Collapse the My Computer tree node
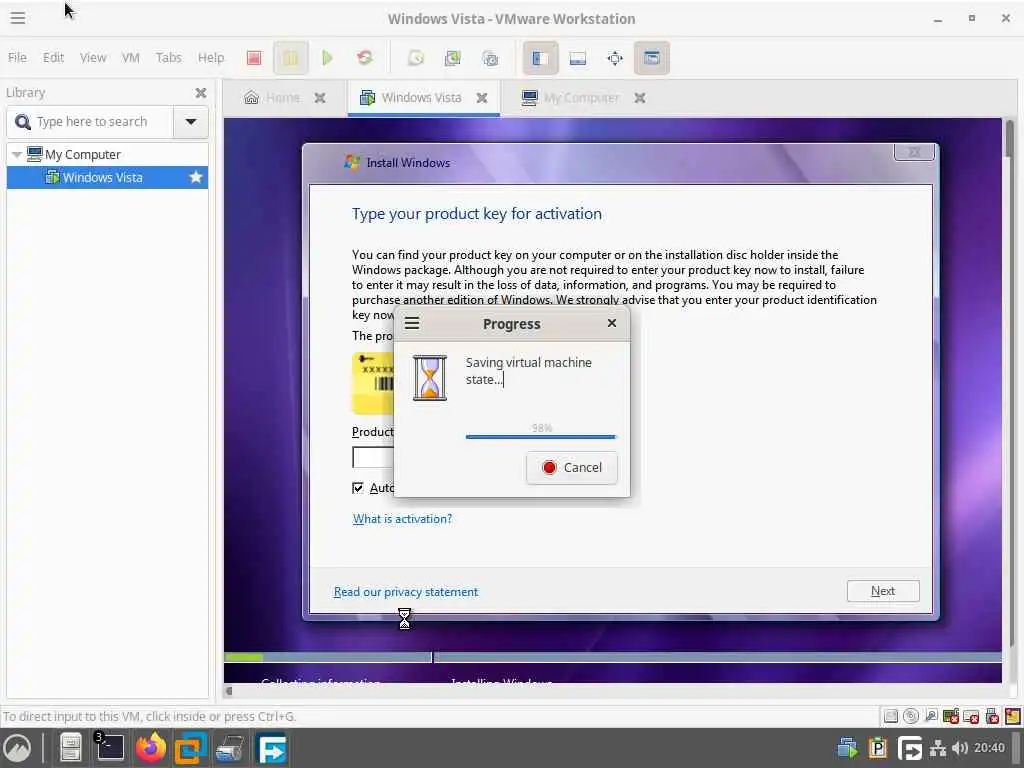The image size is (1024, 768). [17, 155]
